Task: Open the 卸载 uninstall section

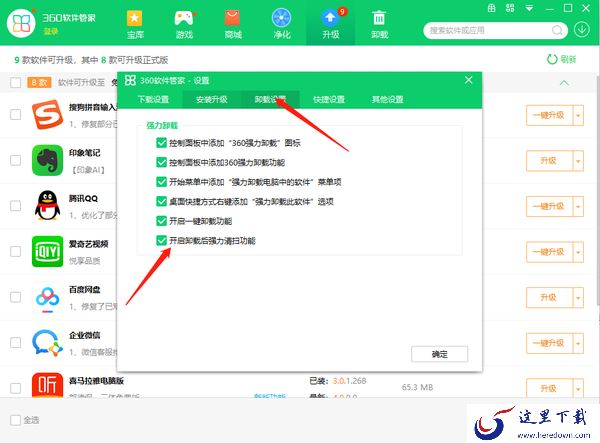Action: pos(379,18)
